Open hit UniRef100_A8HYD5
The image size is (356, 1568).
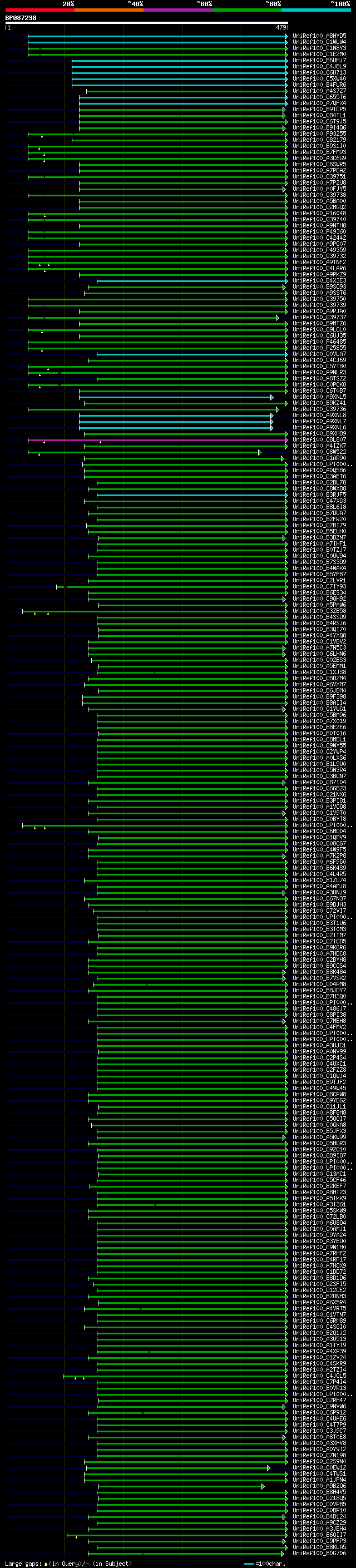pyautogui.click(x=319, y=36)
